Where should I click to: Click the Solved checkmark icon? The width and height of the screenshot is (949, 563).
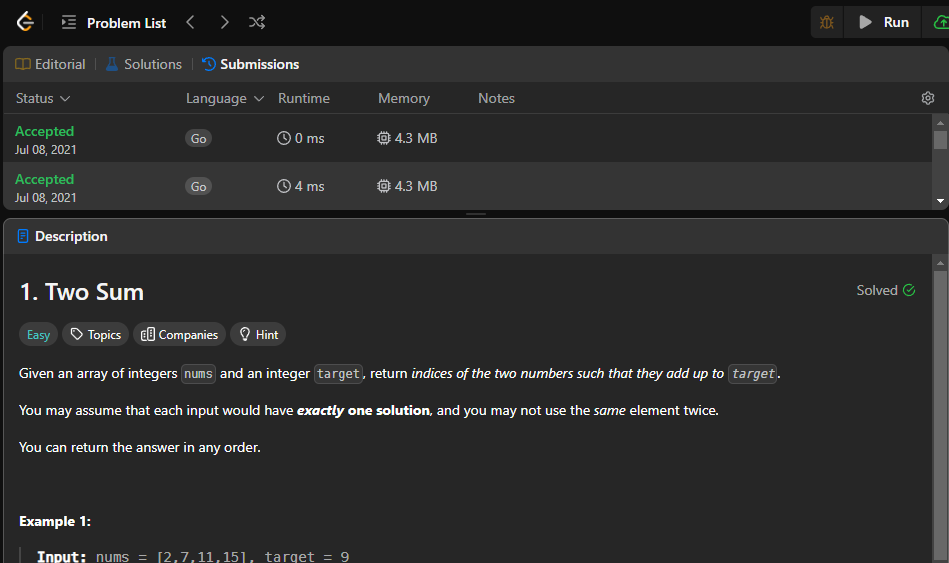909,290
